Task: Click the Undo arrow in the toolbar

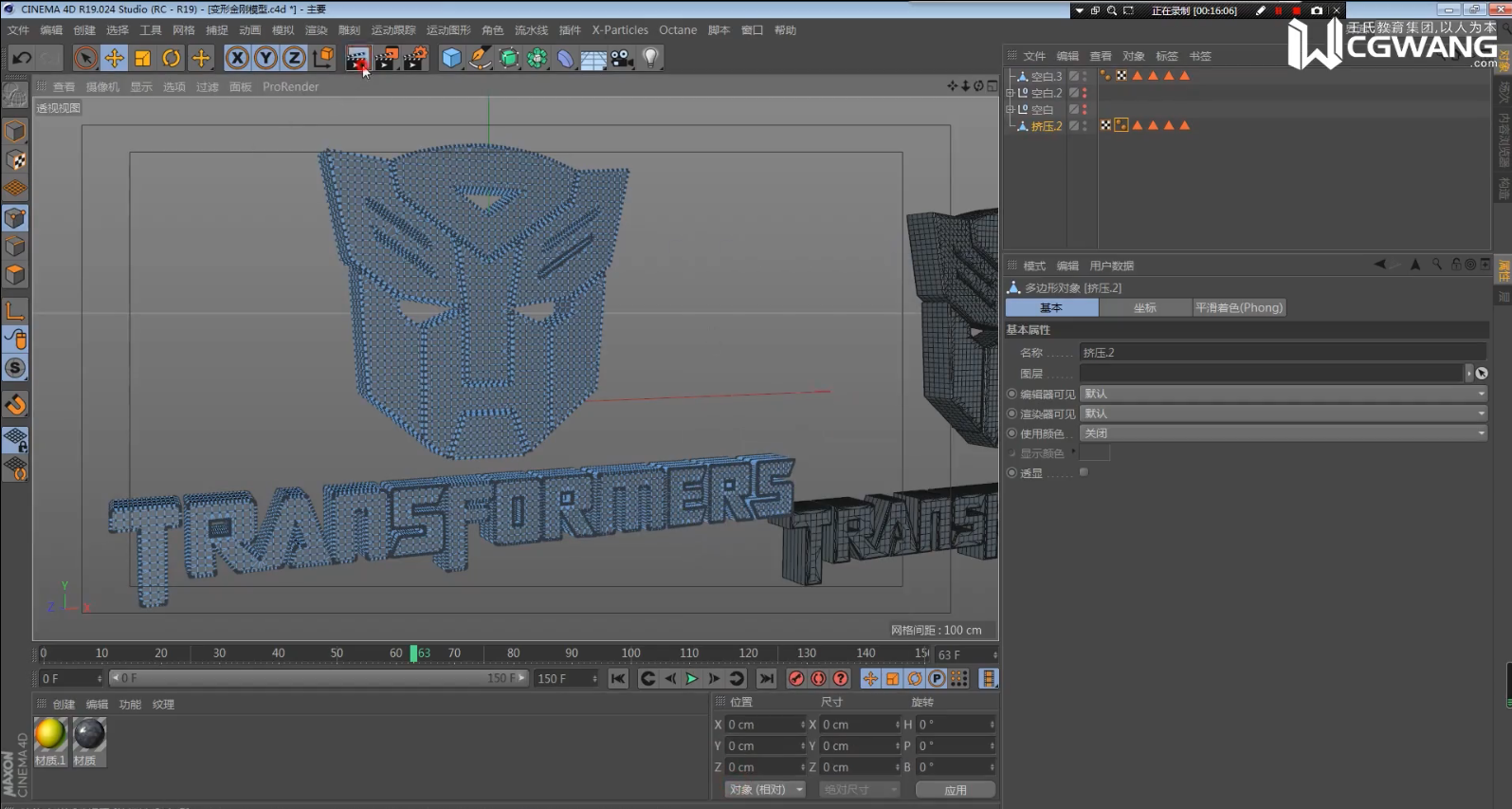Action: pos(22,58)
